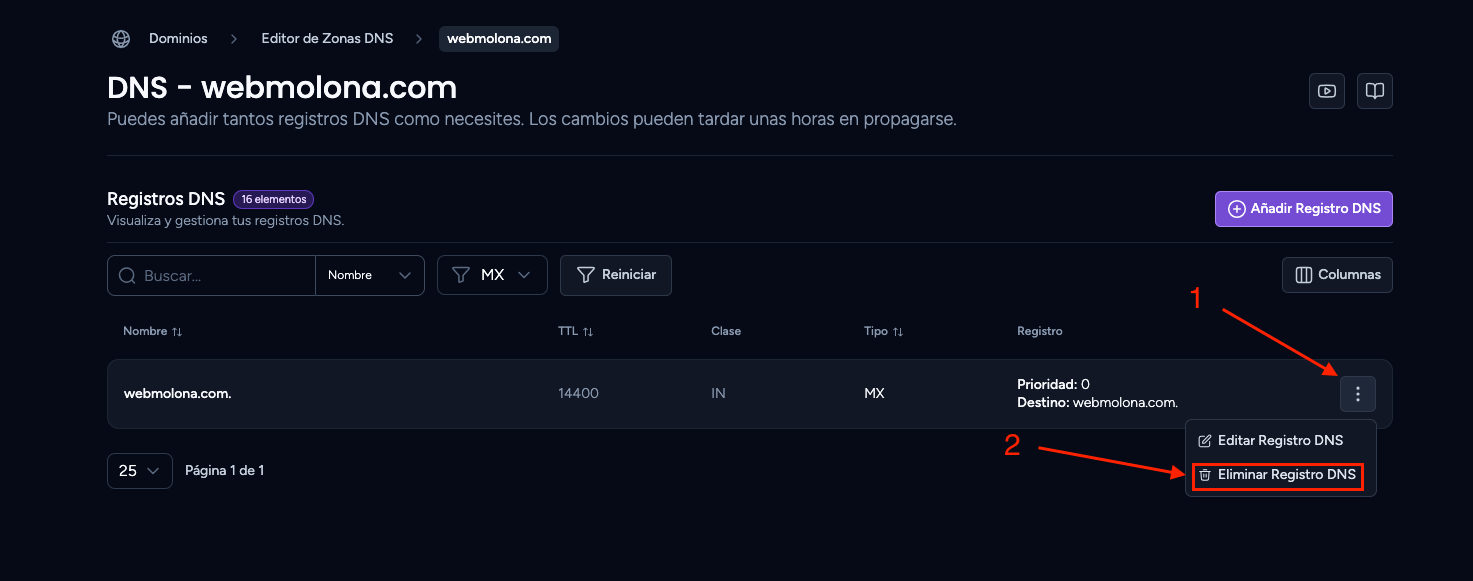Image resolution: width=1473 pixels, height=581 pixels.
Task: Focus the Buscar search input field
Action: coord(225,275)
